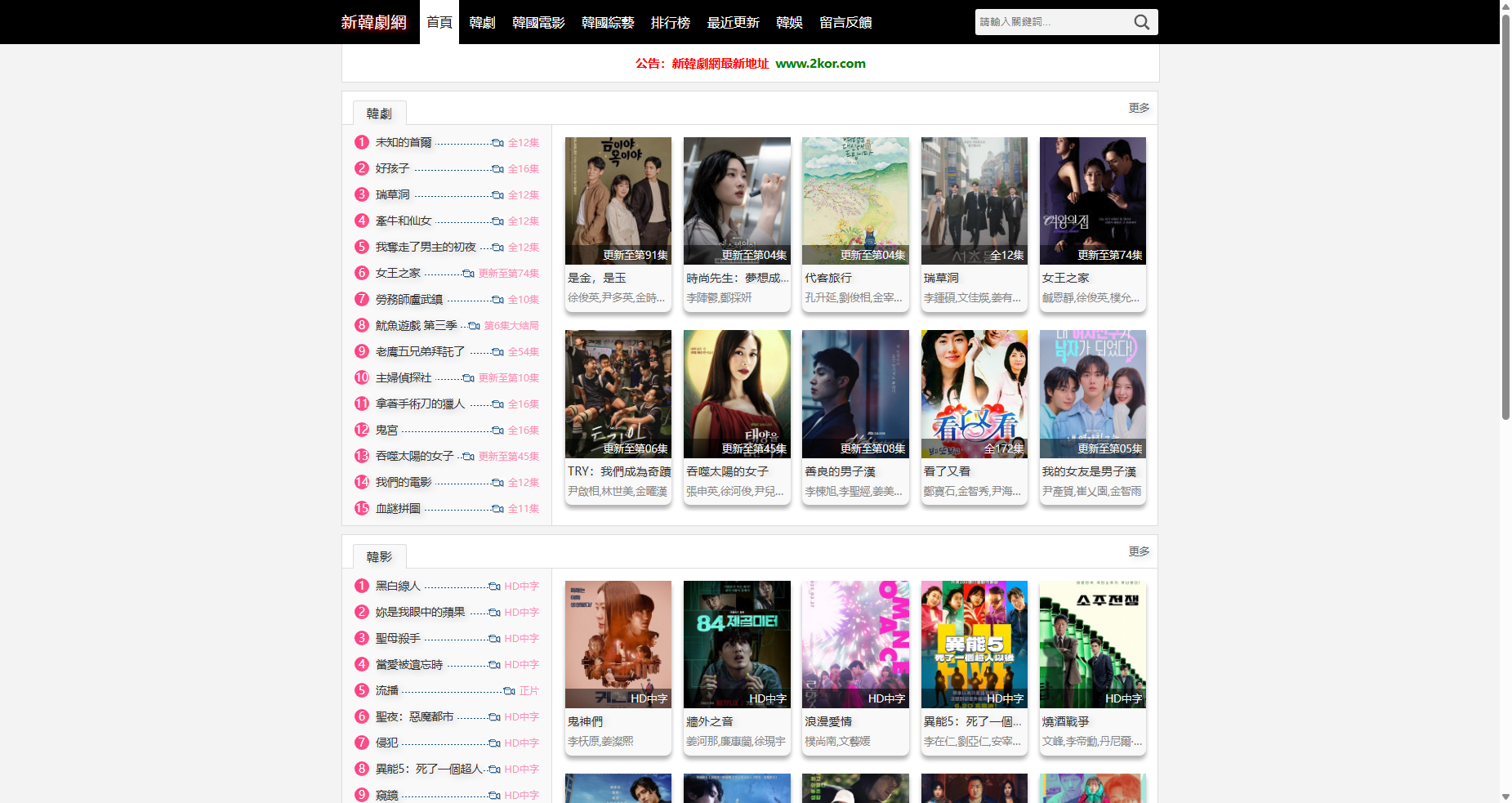Screen dimensions: 1512x803
Task: Open the 韓娛 navigation item
Action: [789, 22]
